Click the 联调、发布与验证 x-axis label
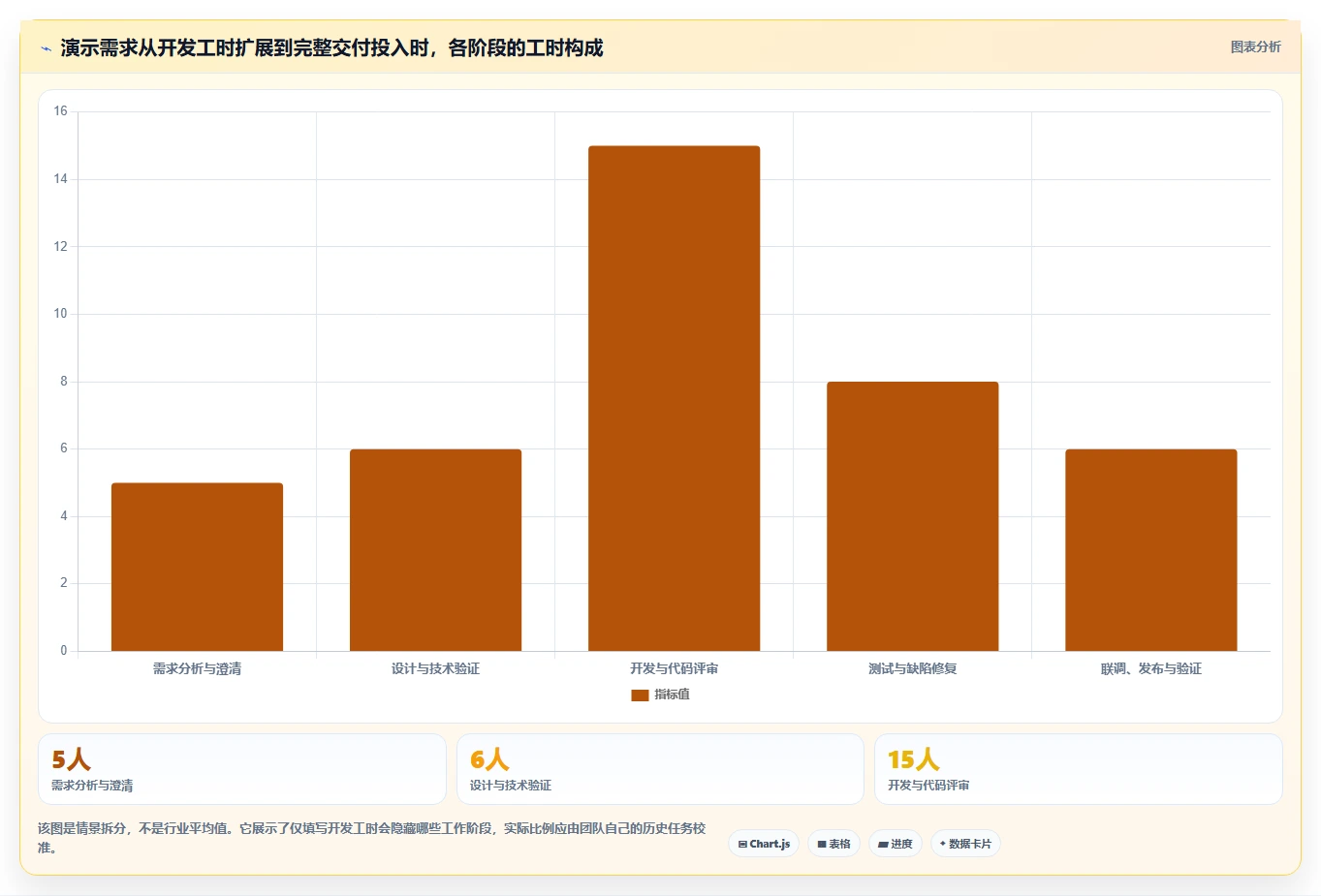The image size is (1321, 896). (x=1150, y=668)
